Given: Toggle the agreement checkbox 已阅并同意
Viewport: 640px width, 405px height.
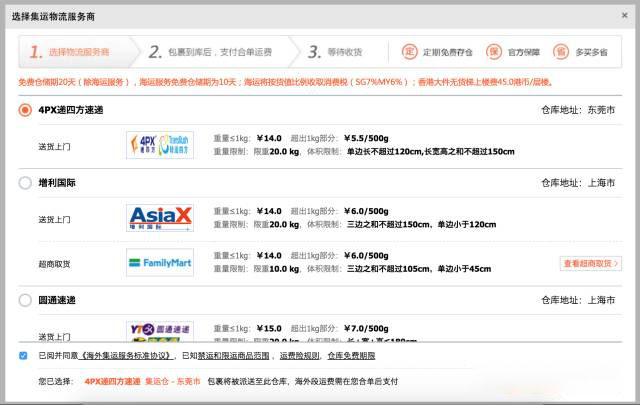Looking at the screenshot, I should pyautogui.click(x=23, y=356).
